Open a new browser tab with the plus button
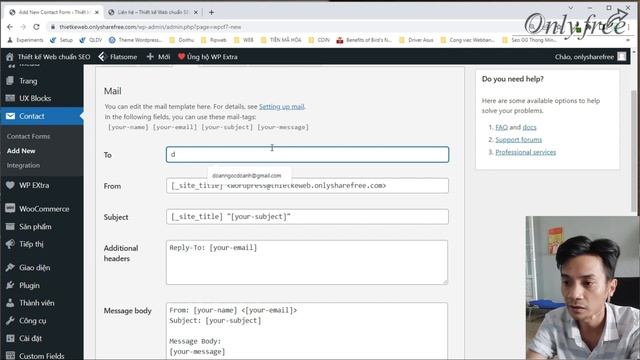The width and height of the screenshot is (640, 360). click(211, 12)
